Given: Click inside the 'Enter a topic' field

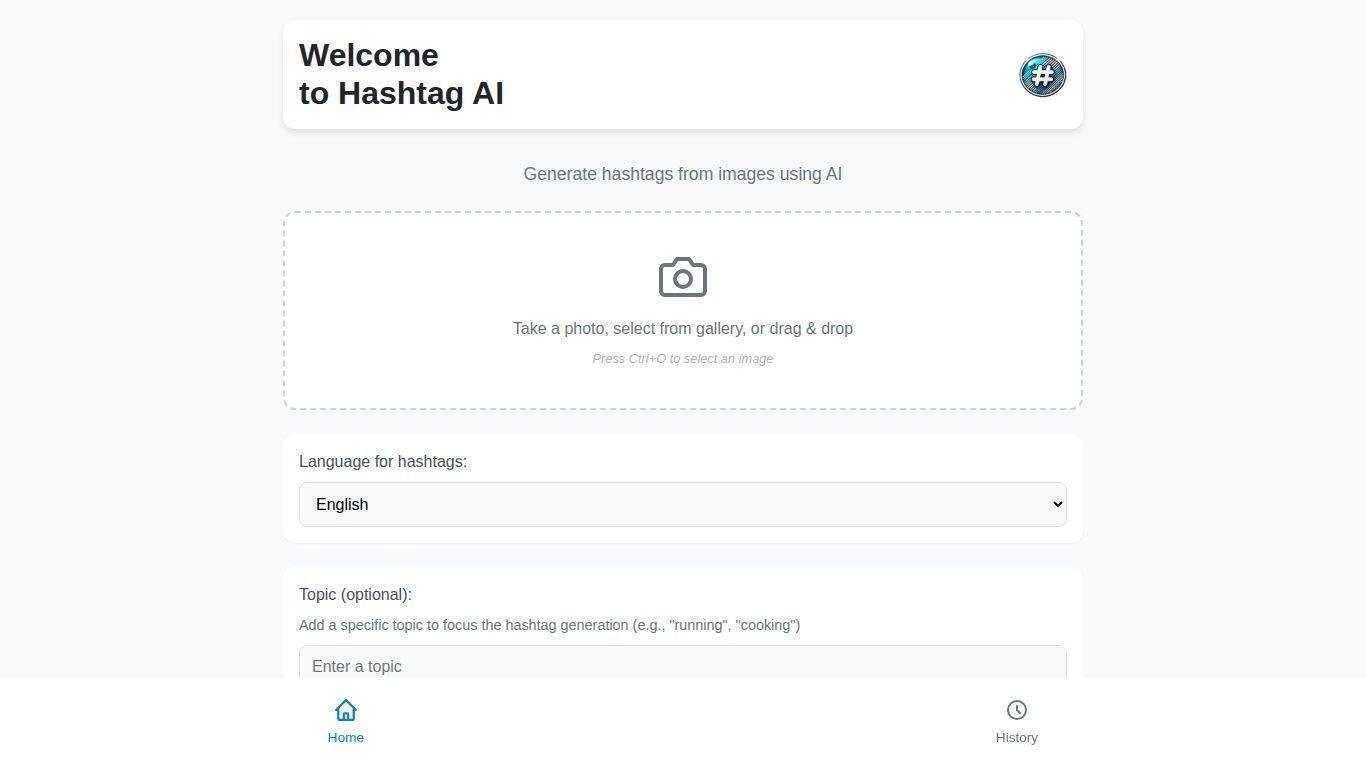Looking at the screenshot, I should click(x=682, y=665).
